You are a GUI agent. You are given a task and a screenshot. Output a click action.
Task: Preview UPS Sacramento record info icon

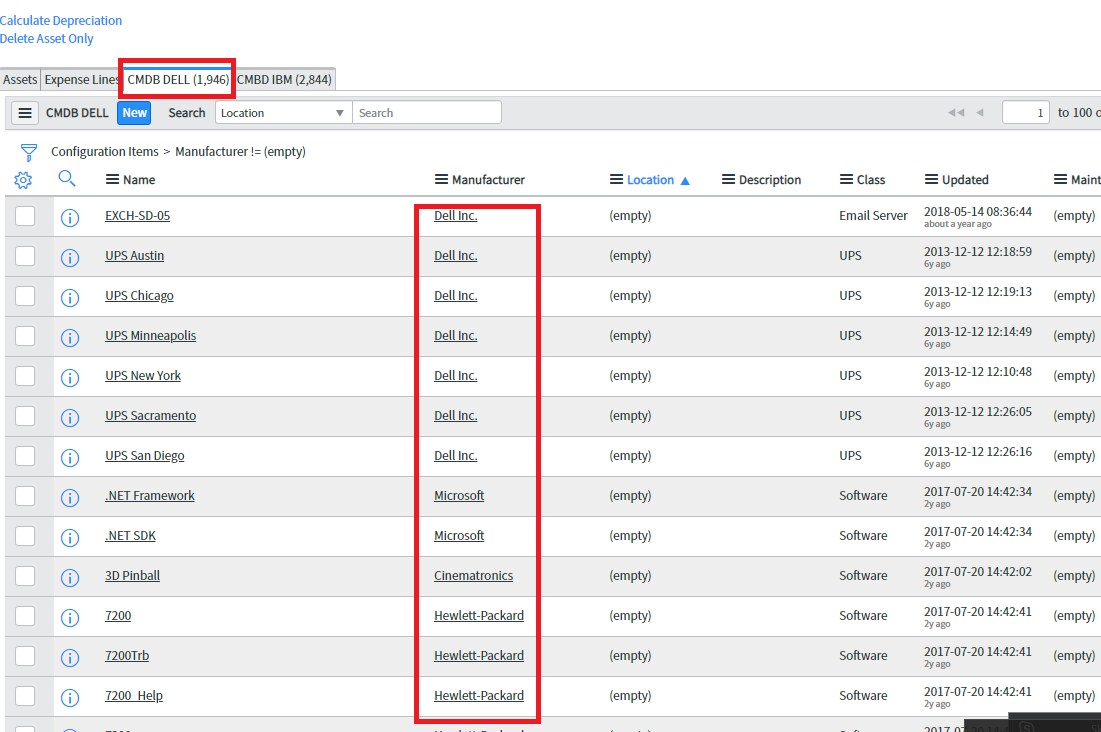click(70, 418)
